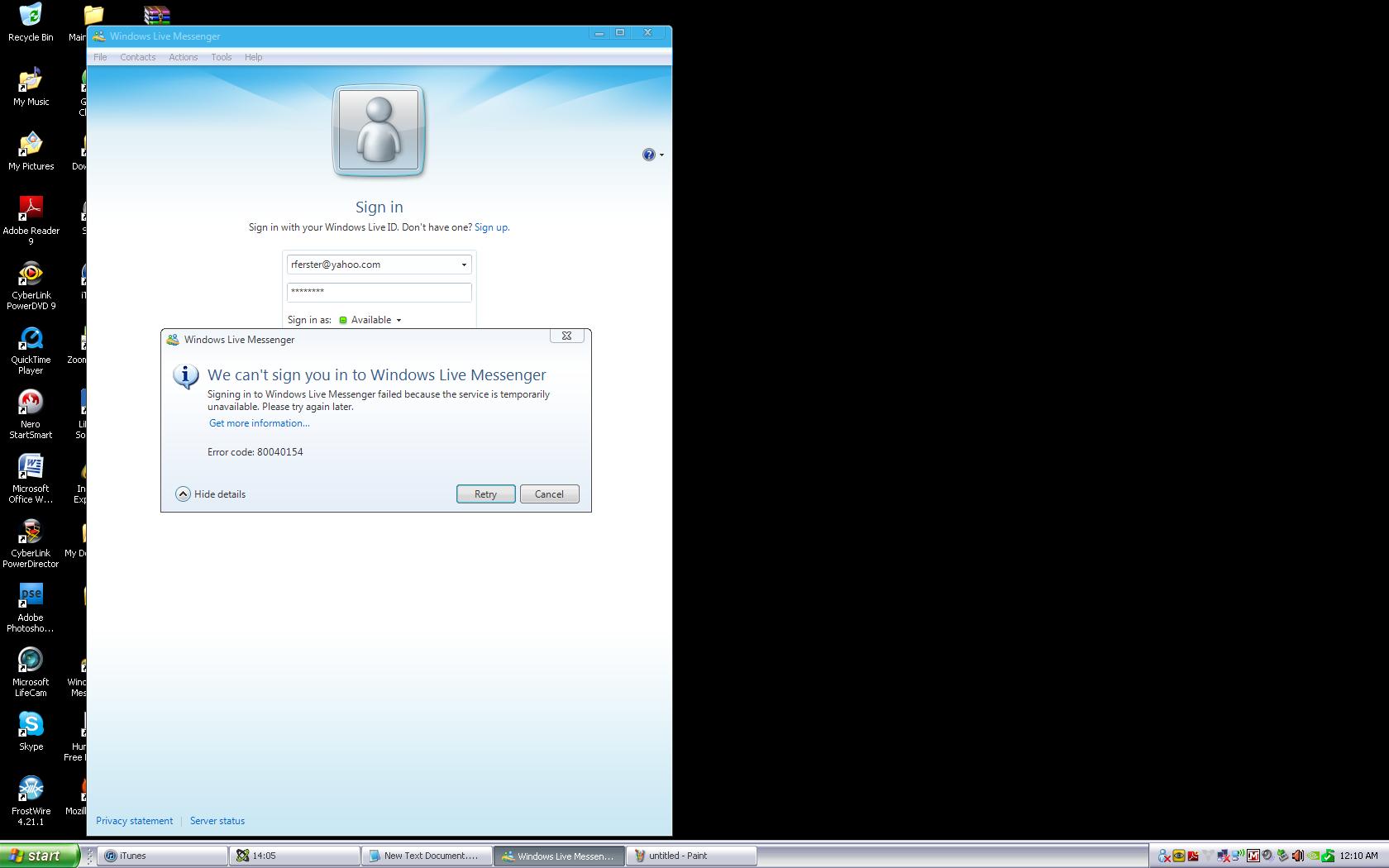This screenshot has height=868, width=1389.
Task: Switch to New Text Document taskbar button
Action: (427, 856)
